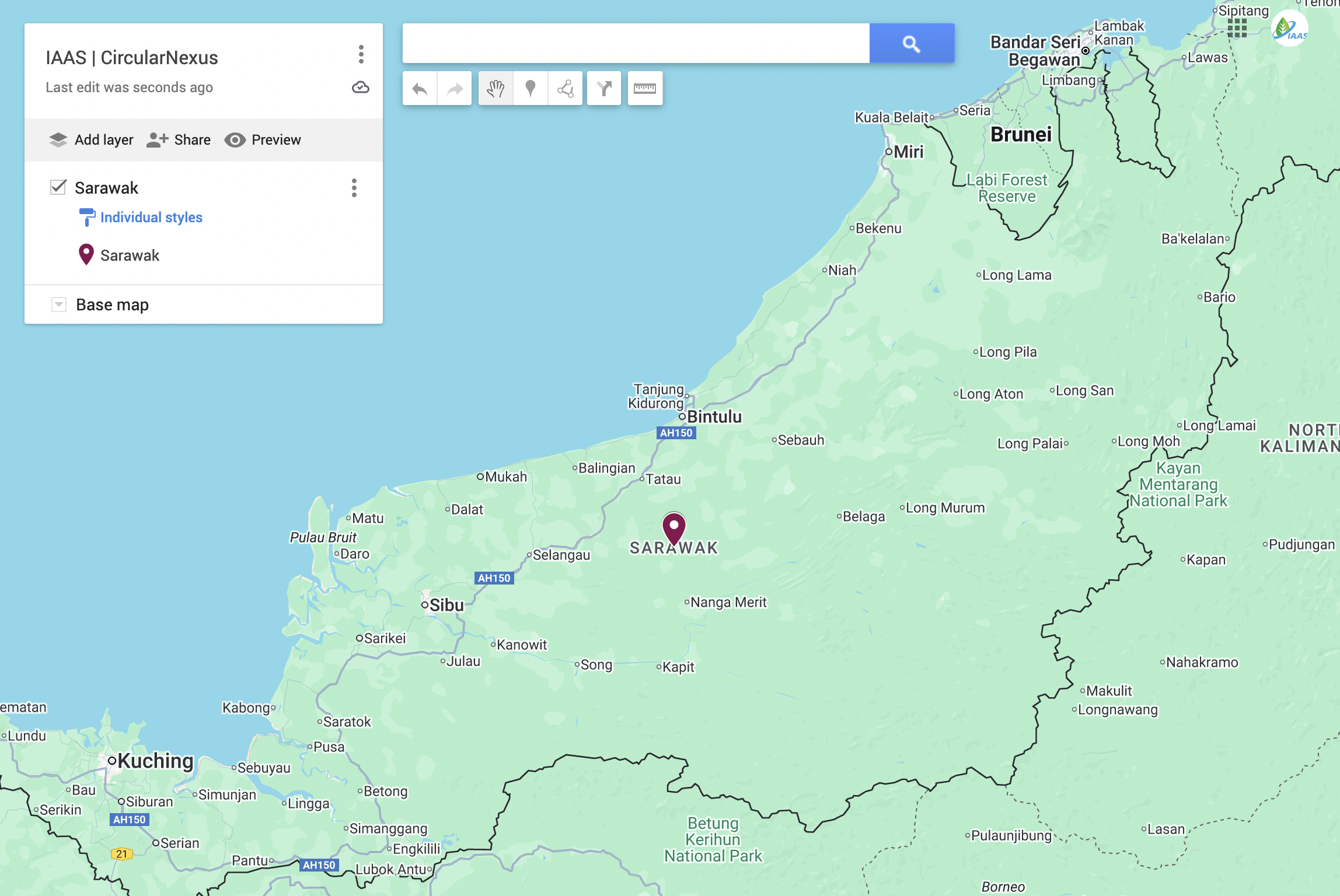
Task: Click the cloud save status icon
Action: pos(361,87)
